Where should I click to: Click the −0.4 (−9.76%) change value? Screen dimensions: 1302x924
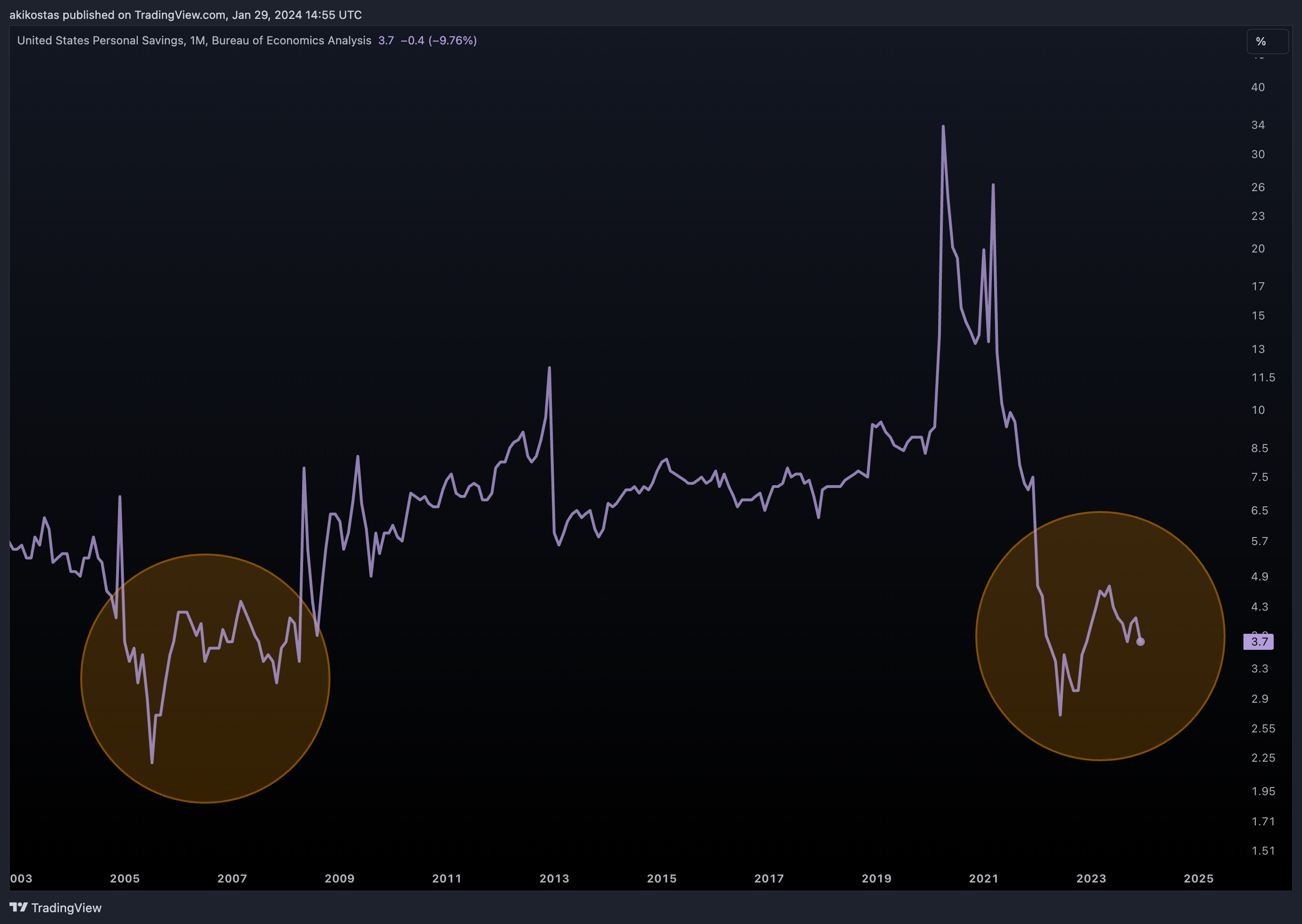point(439,41)
